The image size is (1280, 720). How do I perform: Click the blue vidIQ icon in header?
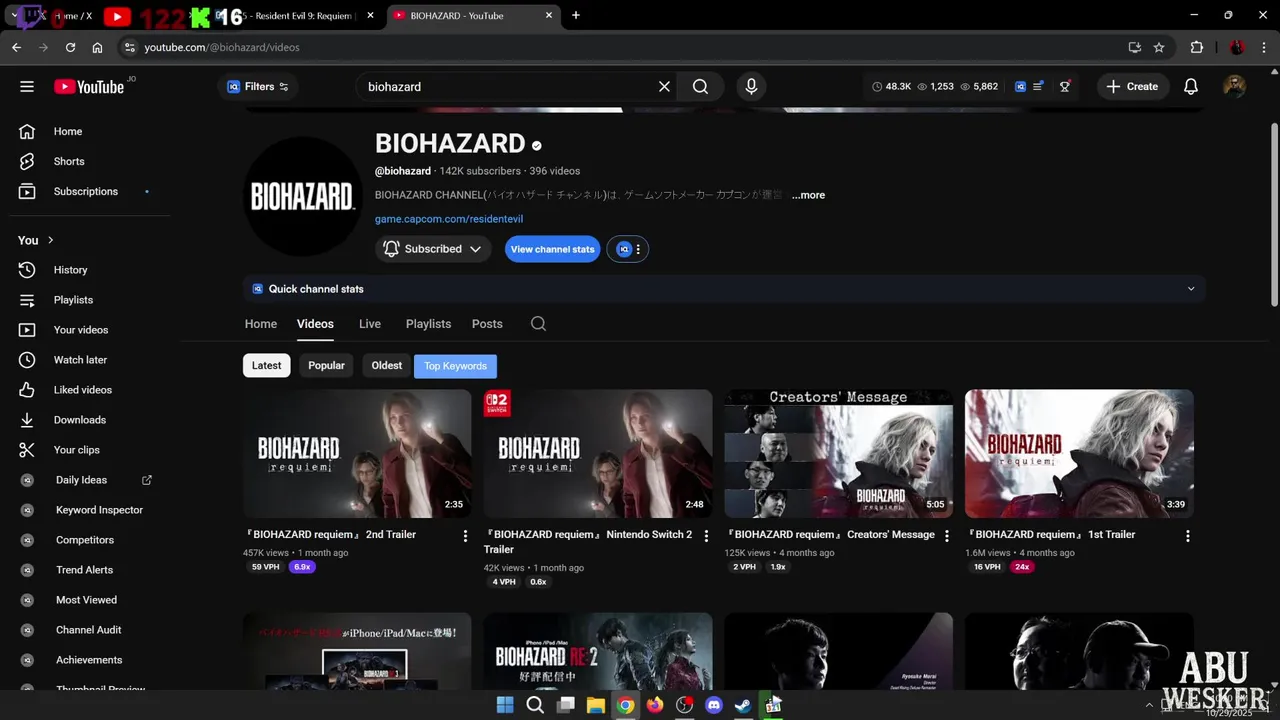click(x=1020, y=87)
